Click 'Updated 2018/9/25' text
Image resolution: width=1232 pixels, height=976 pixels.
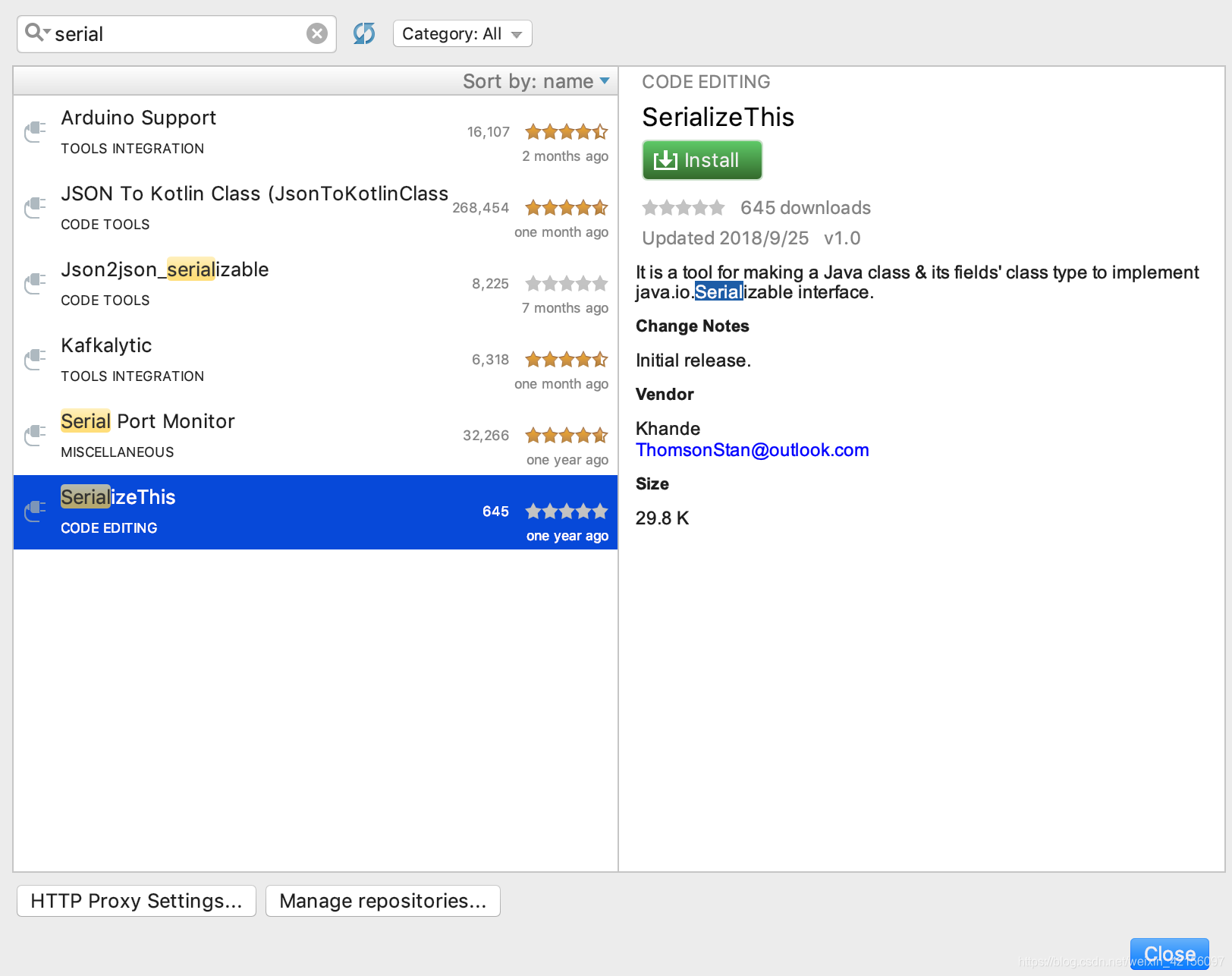click(725, 238)
